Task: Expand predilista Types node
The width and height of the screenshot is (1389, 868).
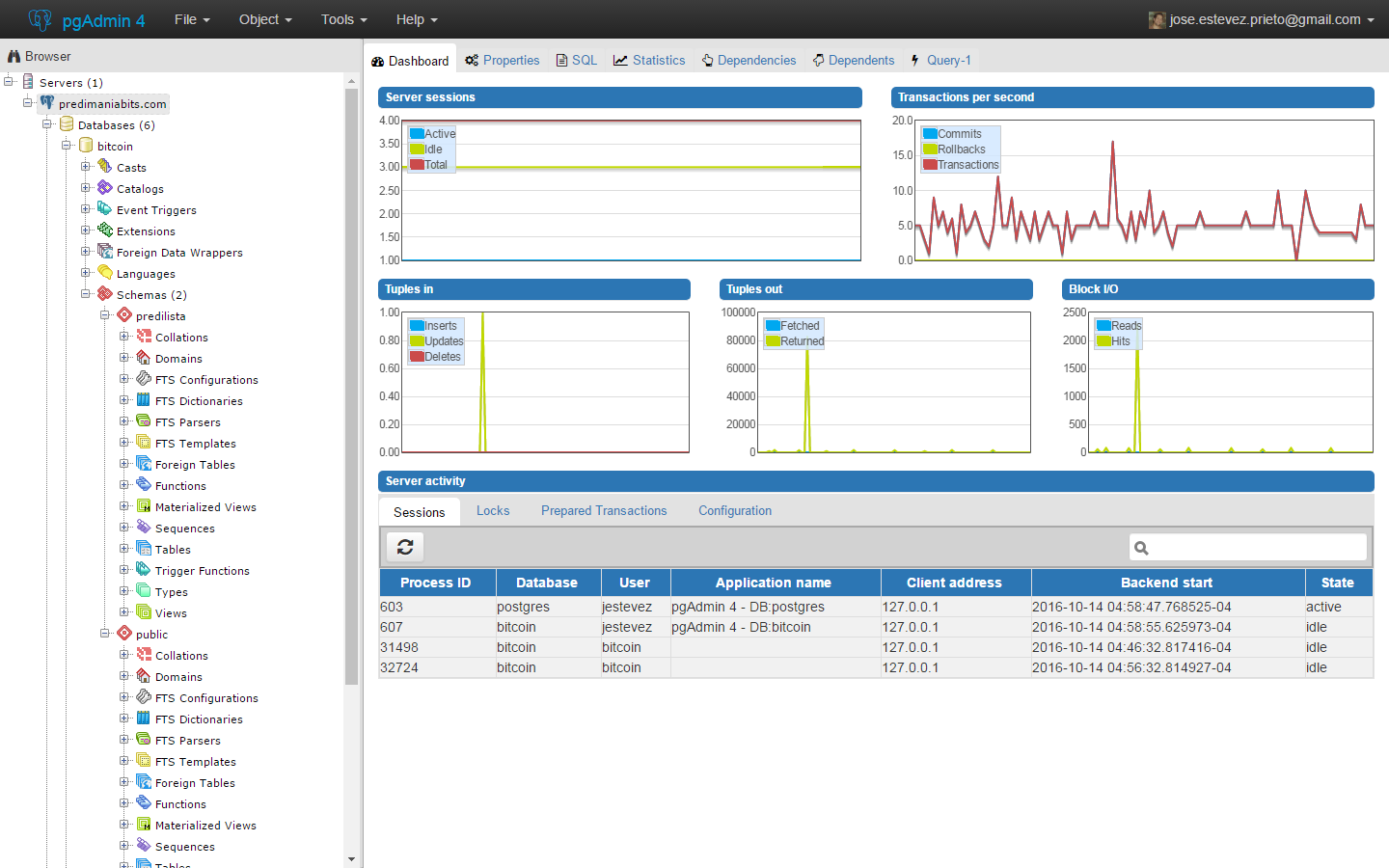Action: 124,591
